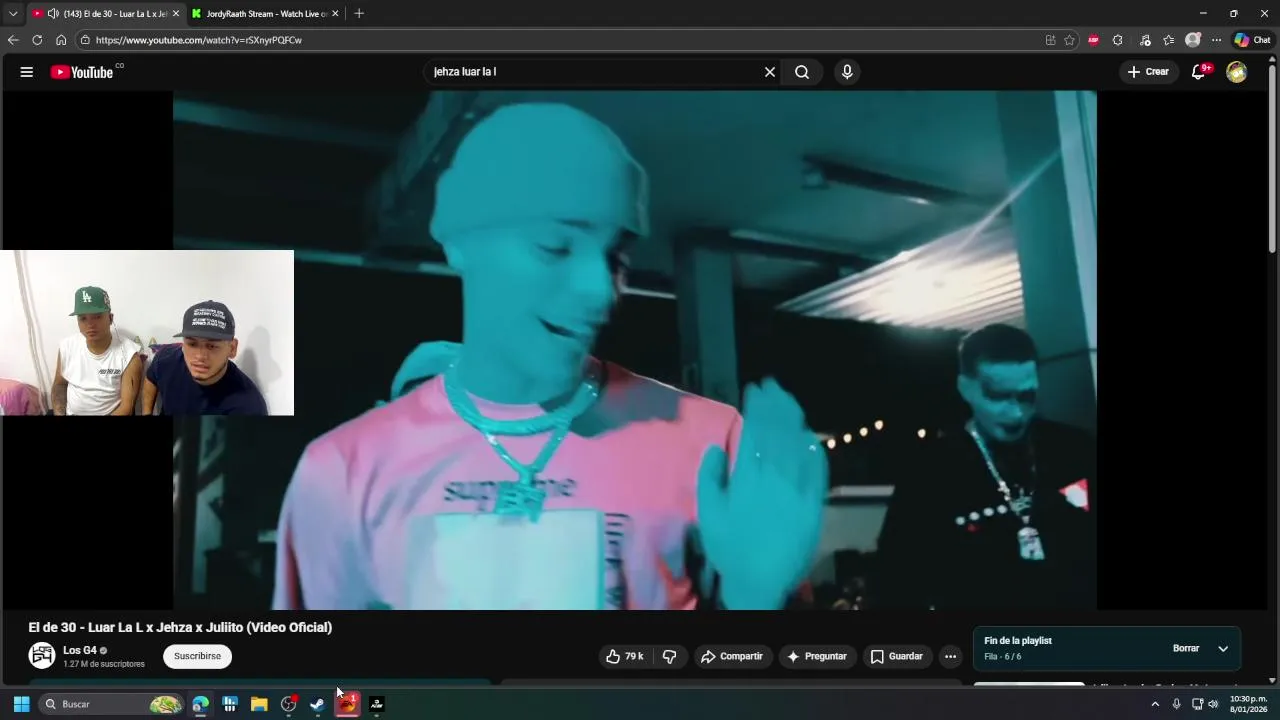
Task: Open the YouTube account avatar menu
Action: coord(1237,72)
